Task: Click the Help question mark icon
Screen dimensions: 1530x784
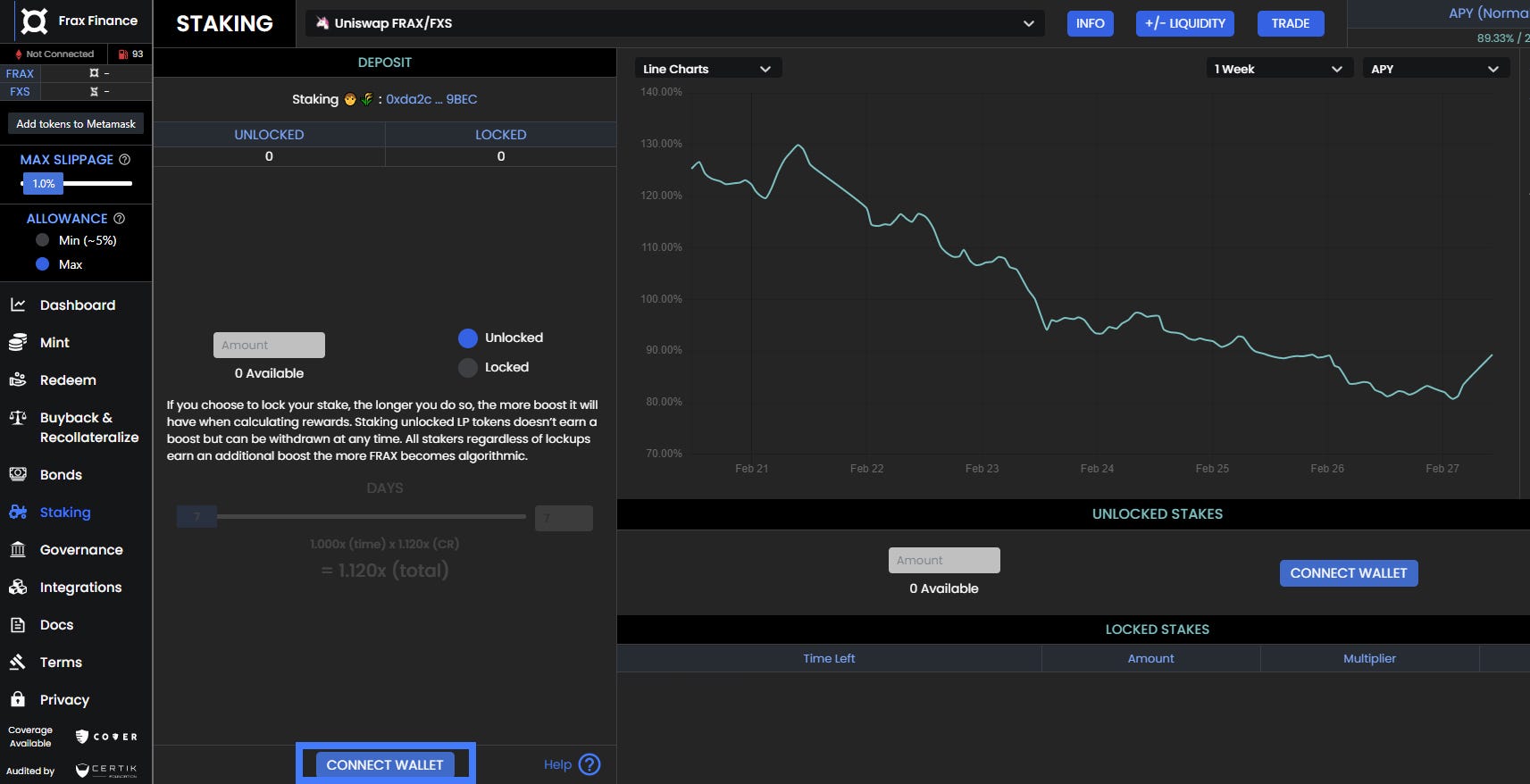Action: tap(589, 764)
